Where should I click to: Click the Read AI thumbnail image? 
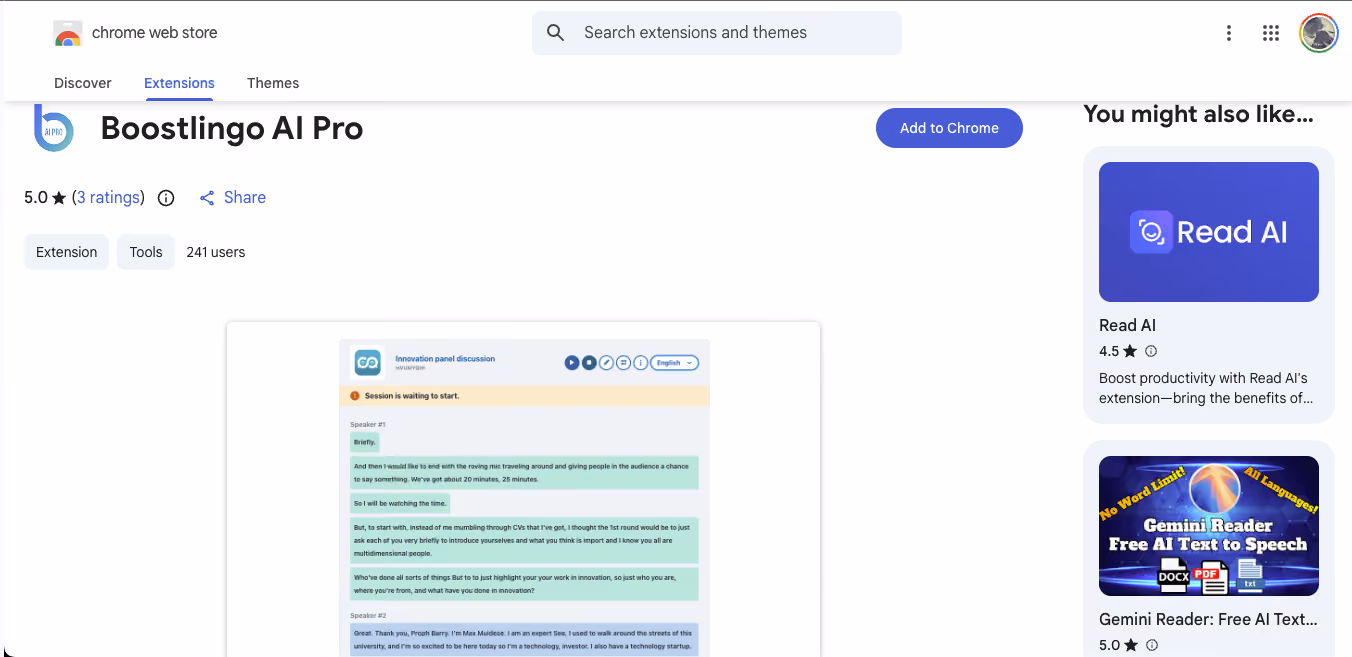pyautogui.click(x=1209, y=232)
